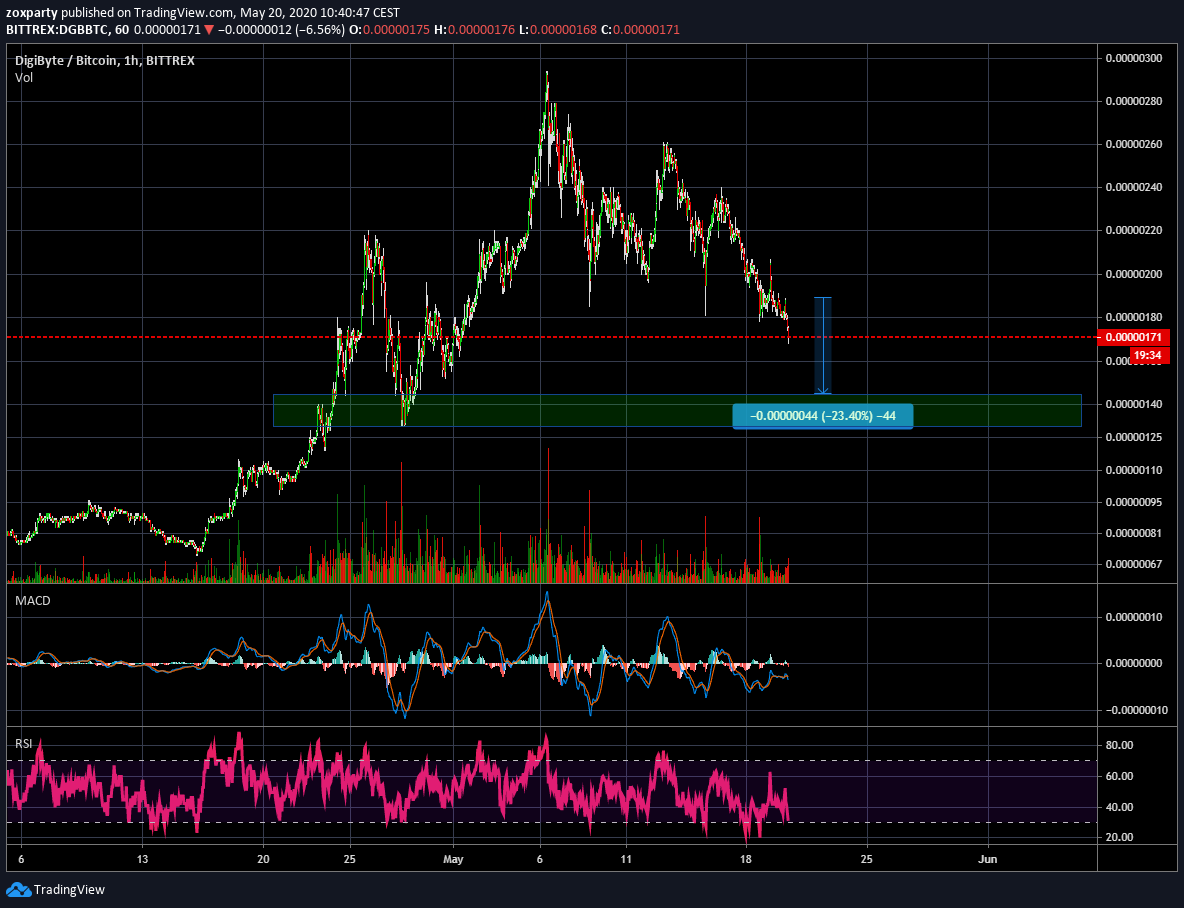The image size is (1184, 908).
Task: Click the 0.00000140 price axis label
Action: click(x=1133, y=404)
